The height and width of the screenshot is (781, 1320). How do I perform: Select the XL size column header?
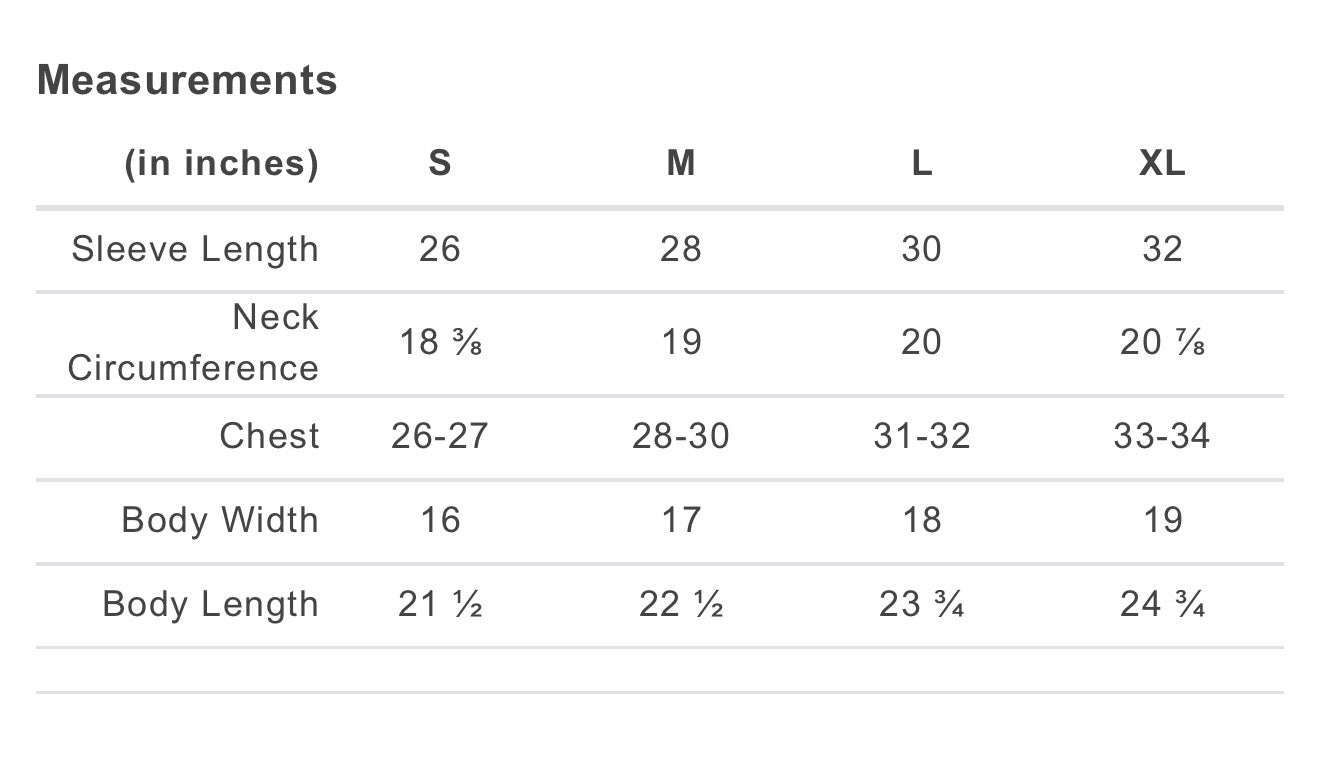pos(1162,163)
